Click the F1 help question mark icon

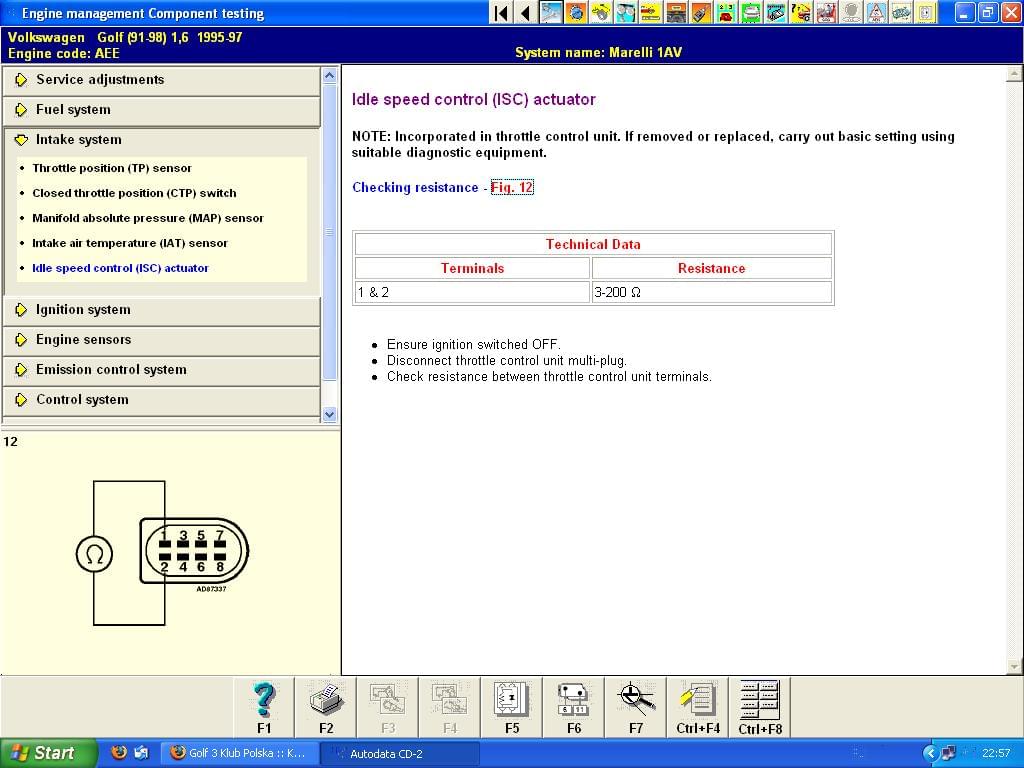pos(264,700)
